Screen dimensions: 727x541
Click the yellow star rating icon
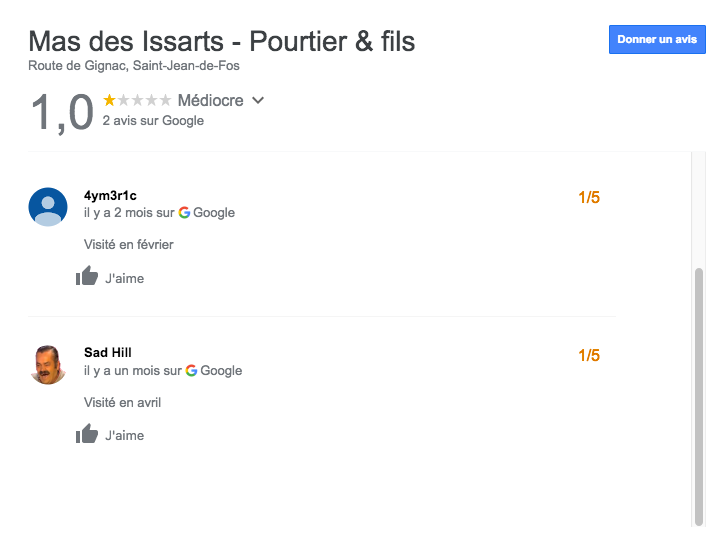point(109,100)
